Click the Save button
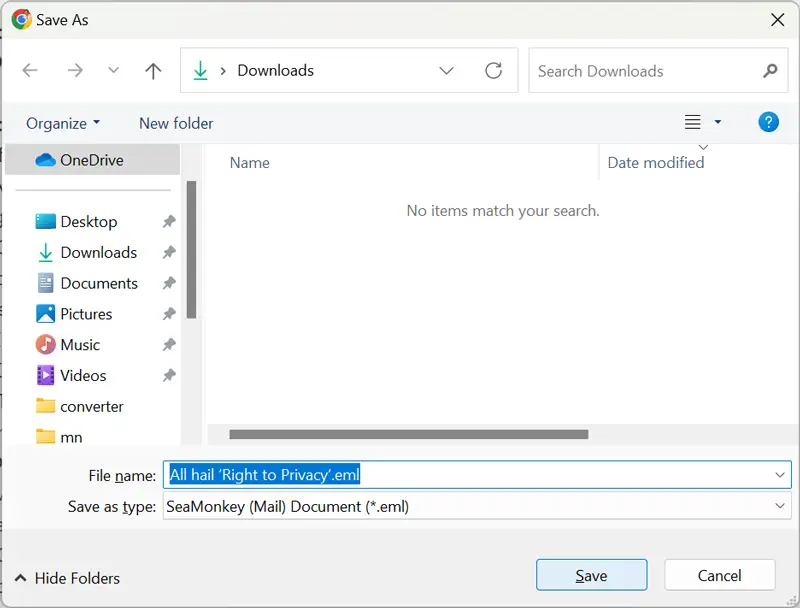Screen dimensions: 800x608 coord(591,575)
